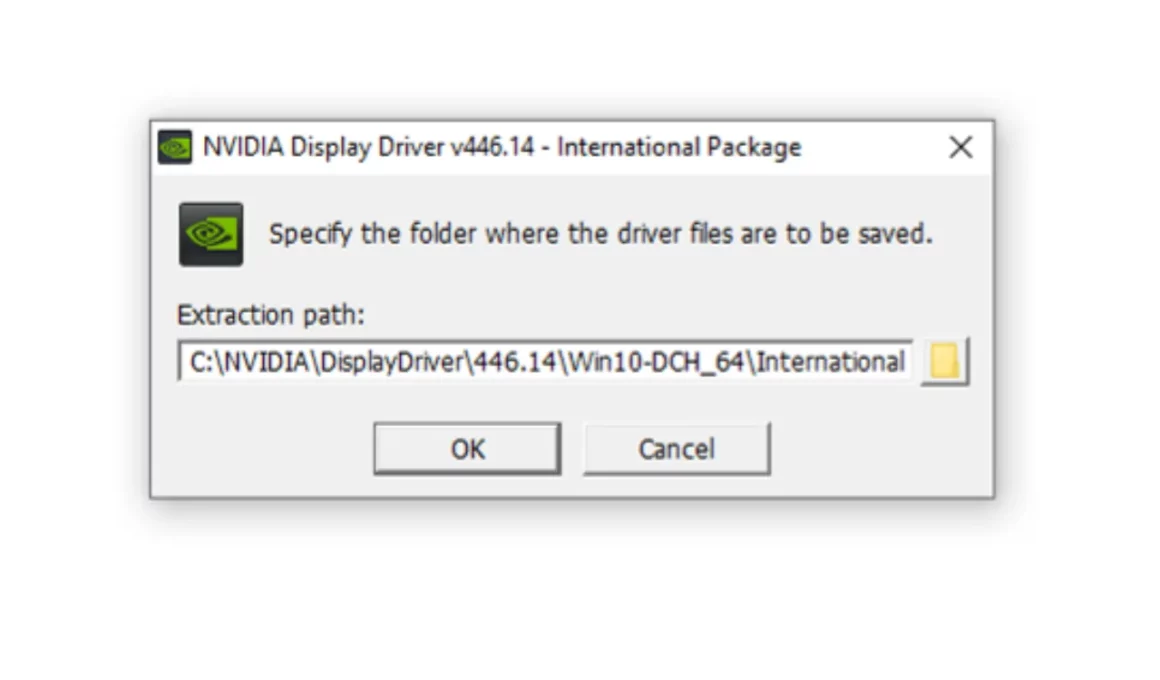Viewport: 1160px width, 680px height.
Task: Click 'v446.14' in the window title
Action: [x=492, y=147]
